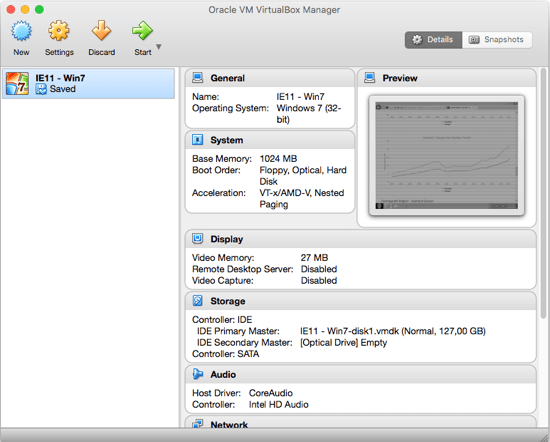Open the Network section header link
This screenshot has width=550, height=442.
[x=229, y=424]
